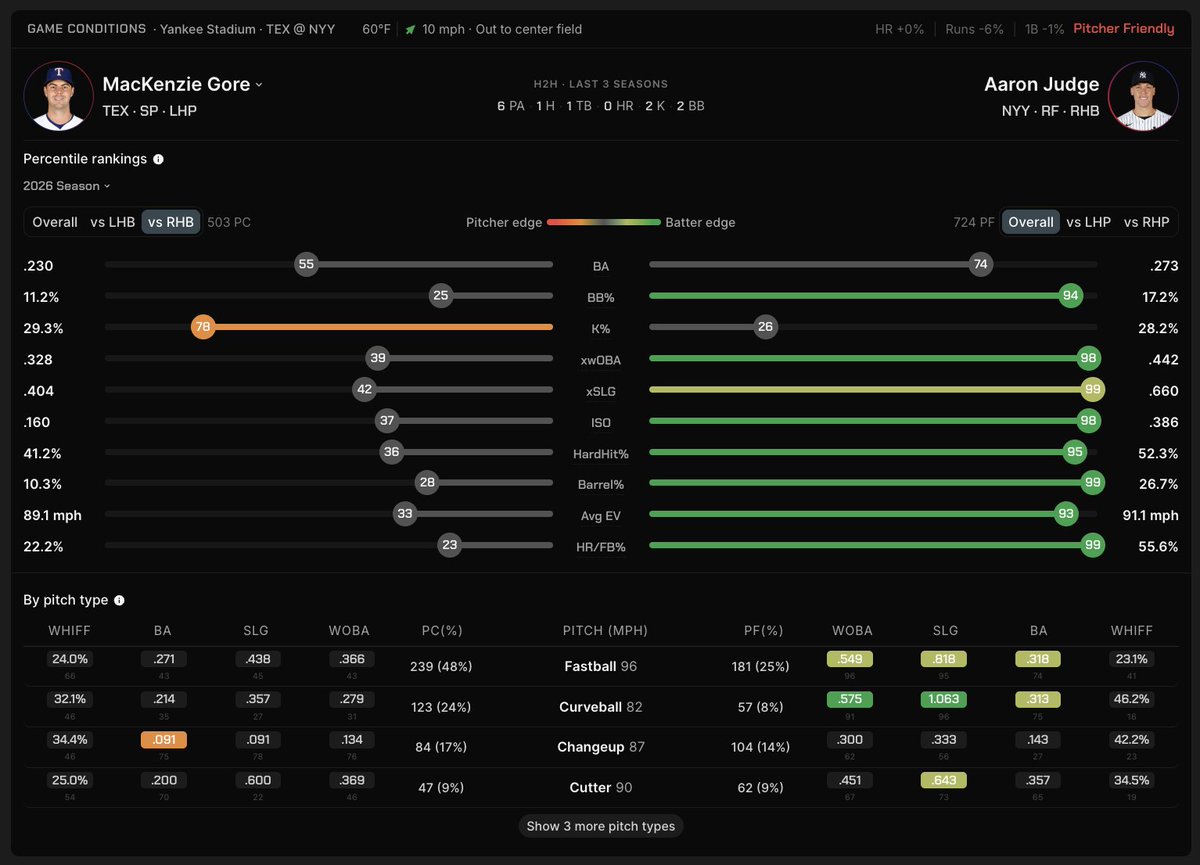This screenshot has width=1200, height=865.
Task: Click pitcher HR/FB% percentile marker 23
Action: click(450, 545)
